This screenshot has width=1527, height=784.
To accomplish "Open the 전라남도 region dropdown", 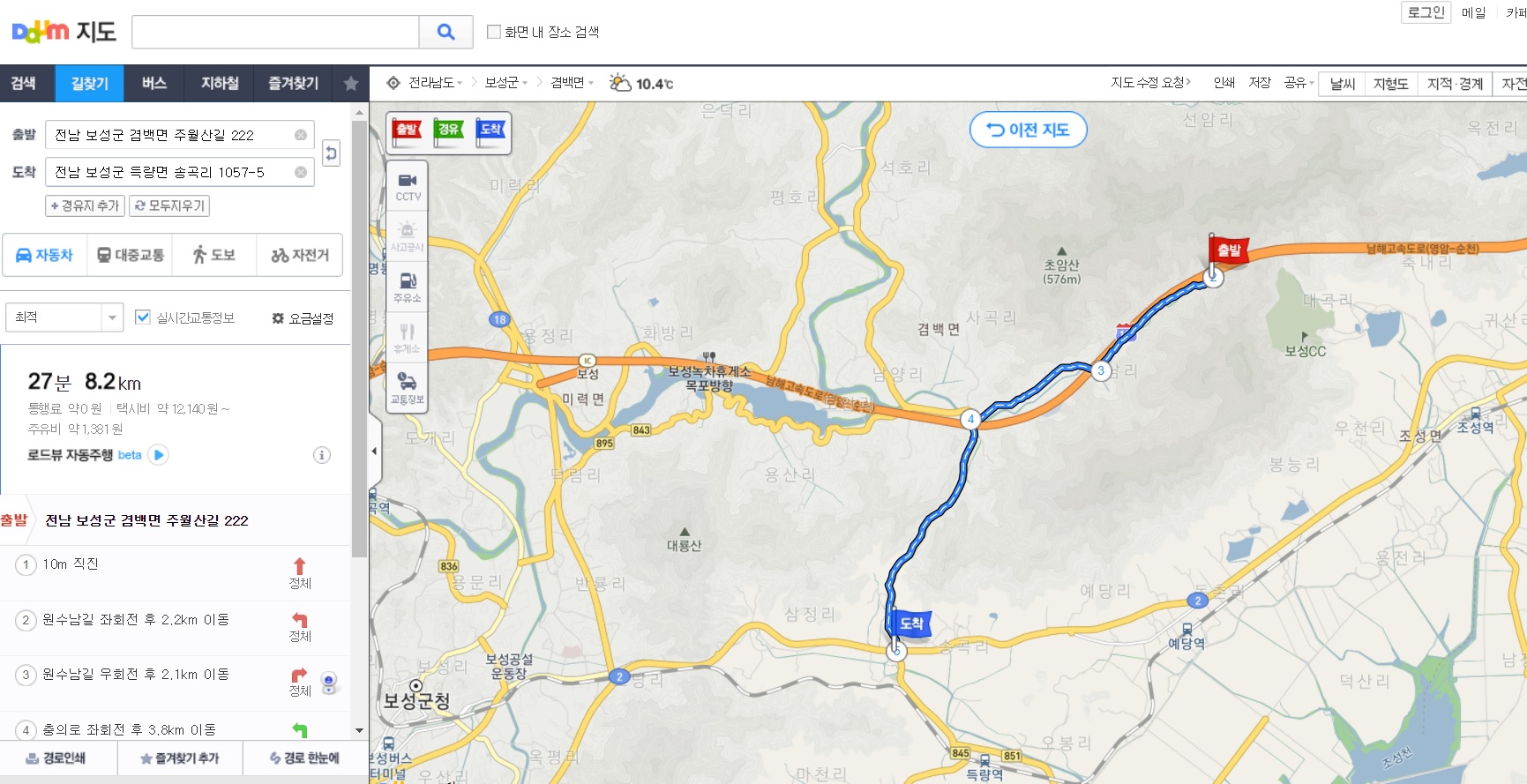I will point(435,83).
